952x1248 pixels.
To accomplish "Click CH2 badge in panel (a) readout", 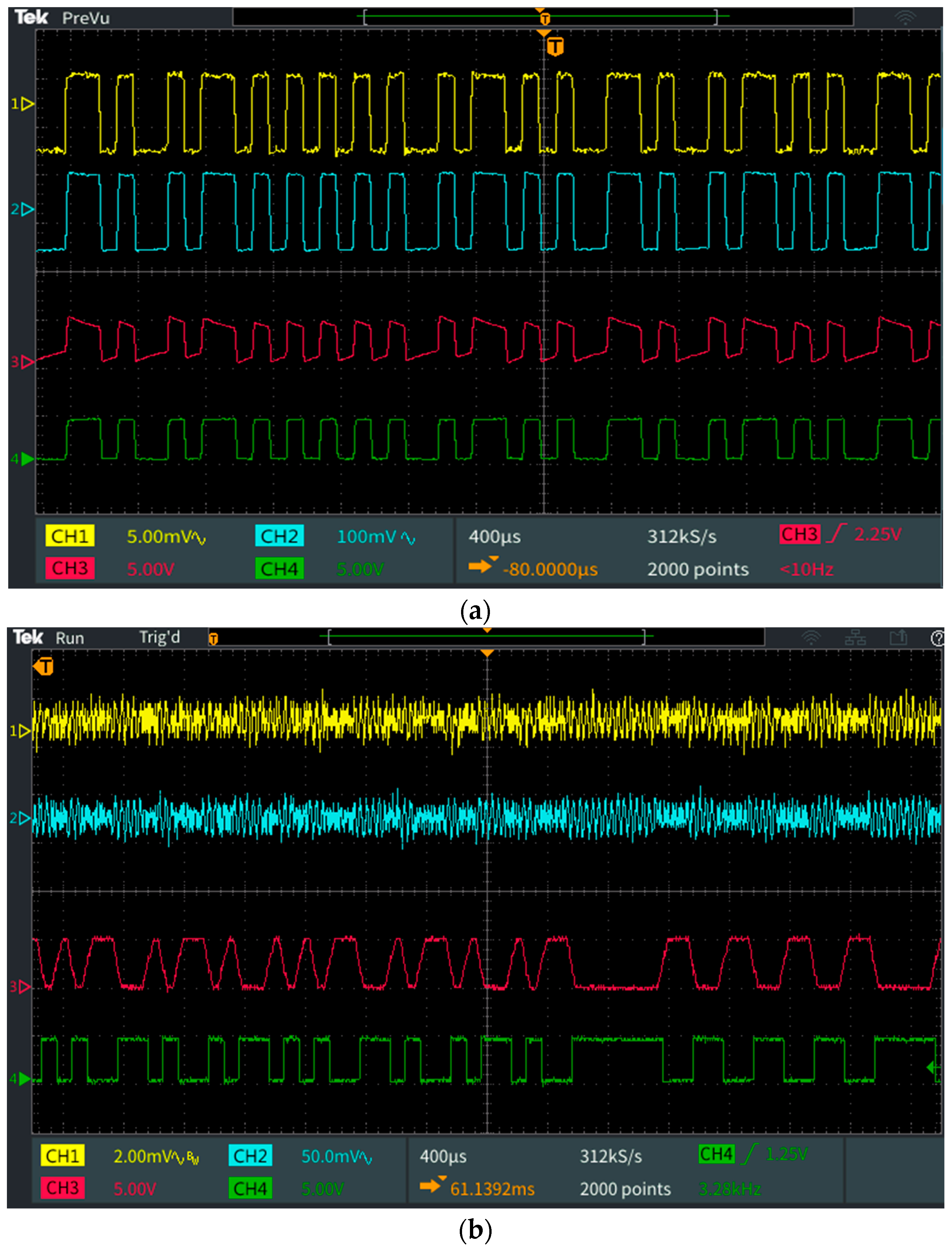I will pos(279,536).
